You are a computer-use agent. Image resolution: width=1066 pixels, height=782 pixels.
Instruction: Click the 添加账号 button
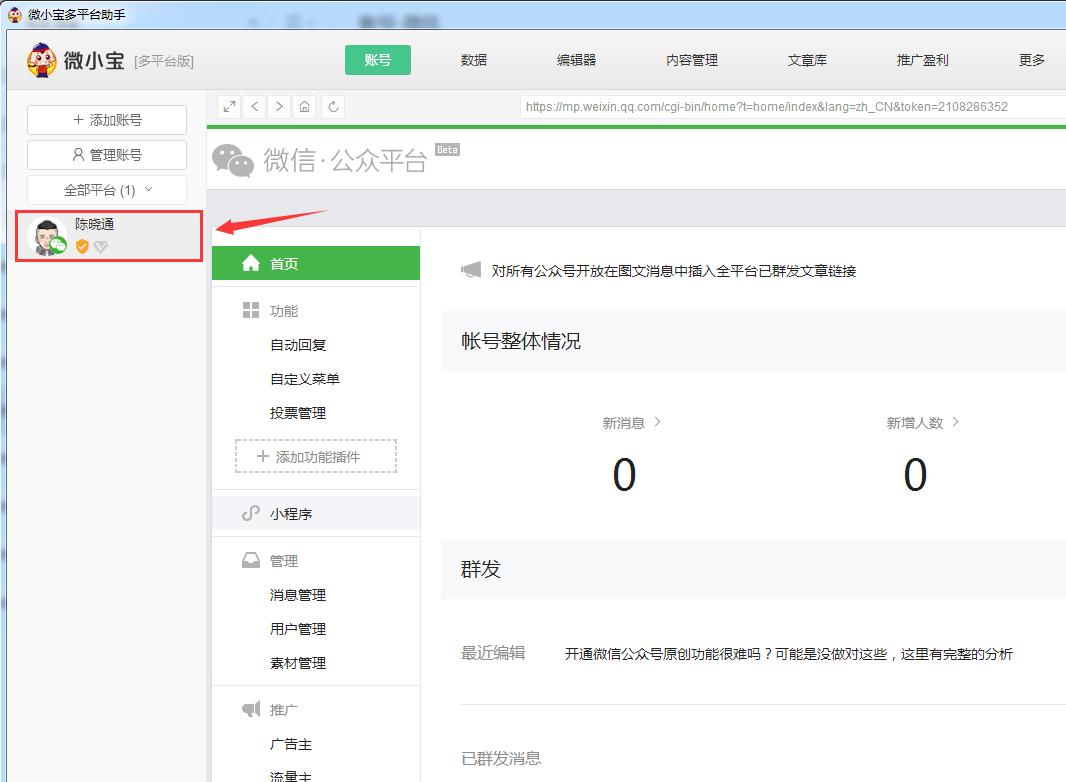click(106, 119)
